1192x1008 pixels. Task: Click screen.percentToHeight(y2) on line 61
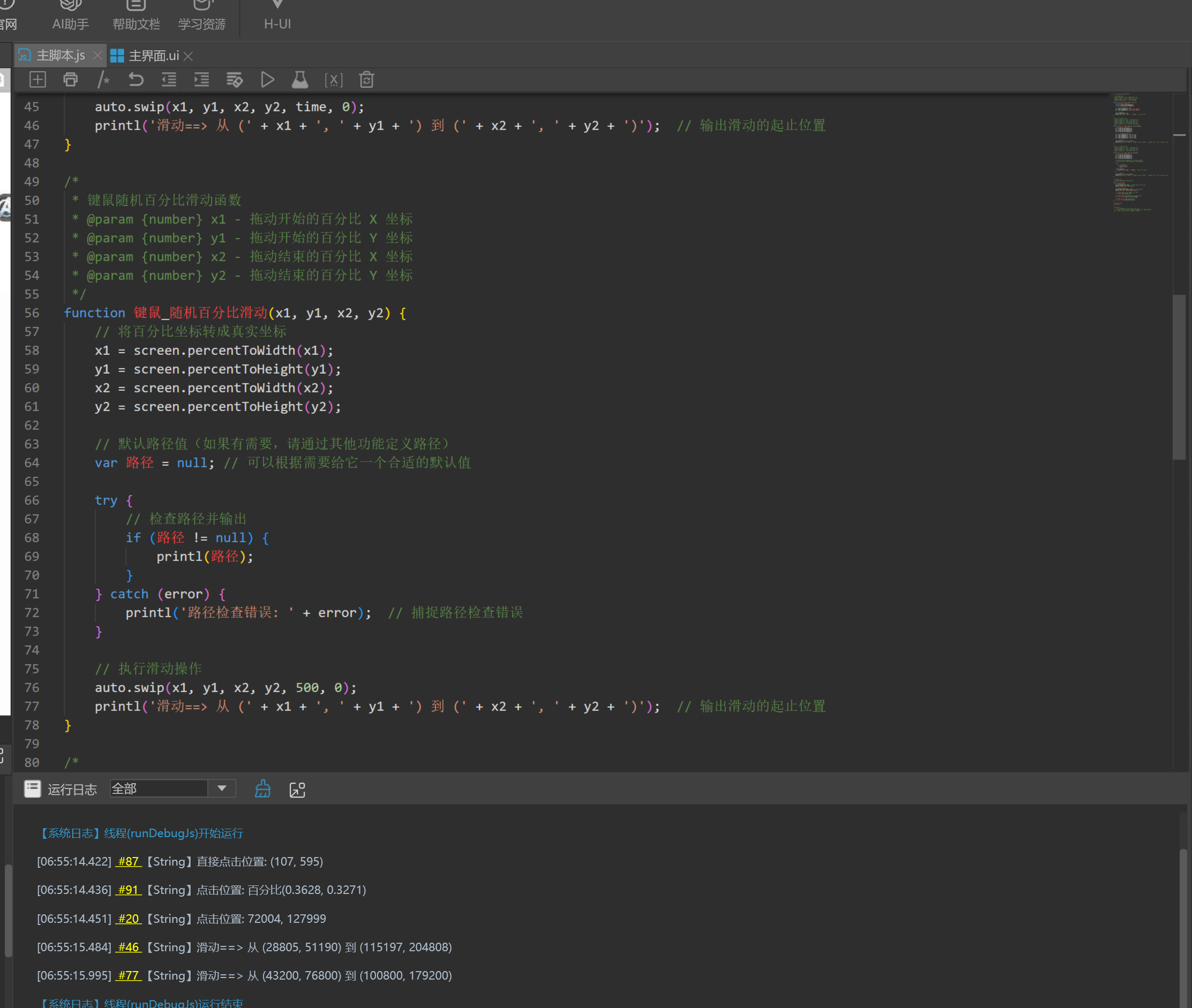[237, 406]
